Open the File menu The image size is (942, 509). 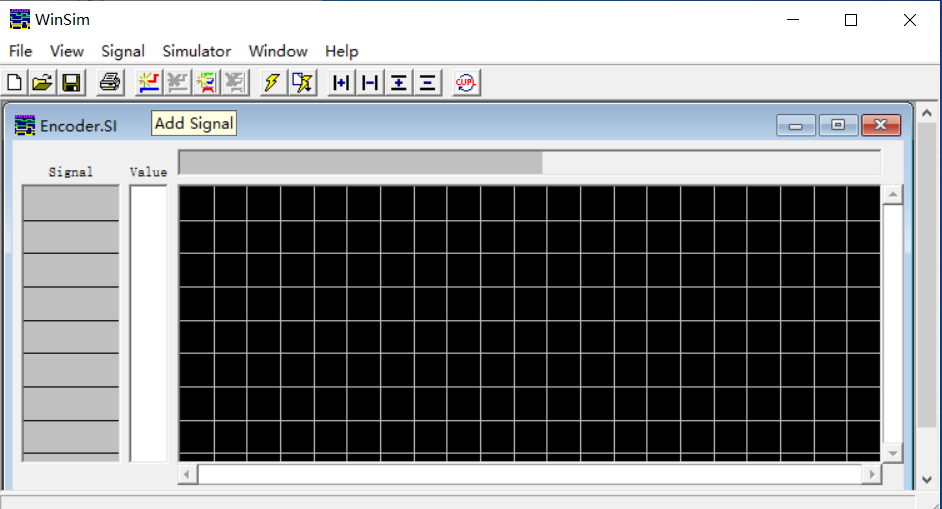pos(20,51)
